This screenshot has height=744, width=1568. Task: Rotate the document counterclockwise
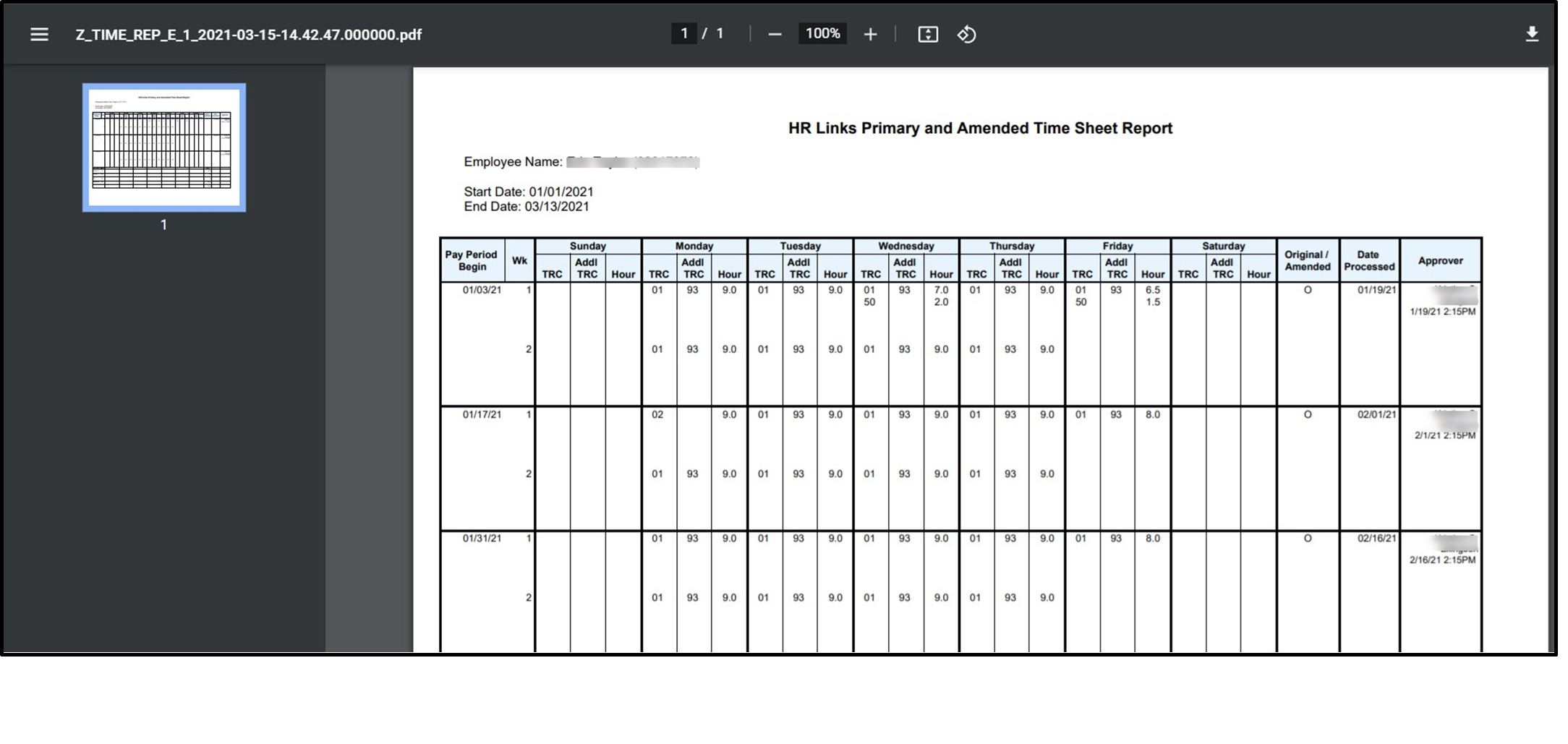pos(966,35)
